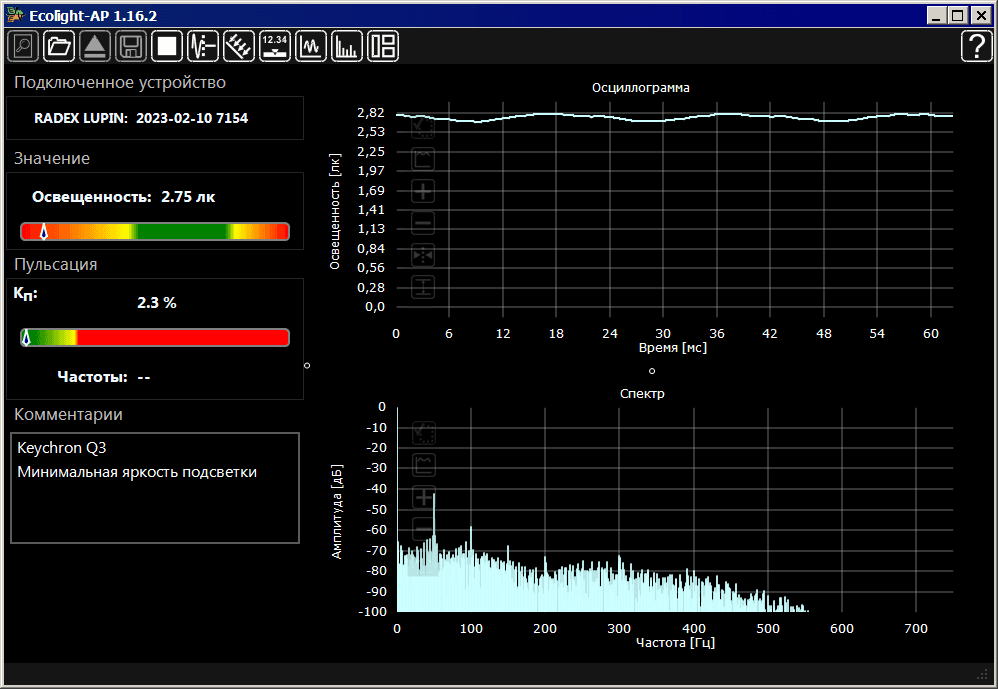
Task: Click the Ecolight-AP title bar app icon
Action: click(x=15, y=15)
